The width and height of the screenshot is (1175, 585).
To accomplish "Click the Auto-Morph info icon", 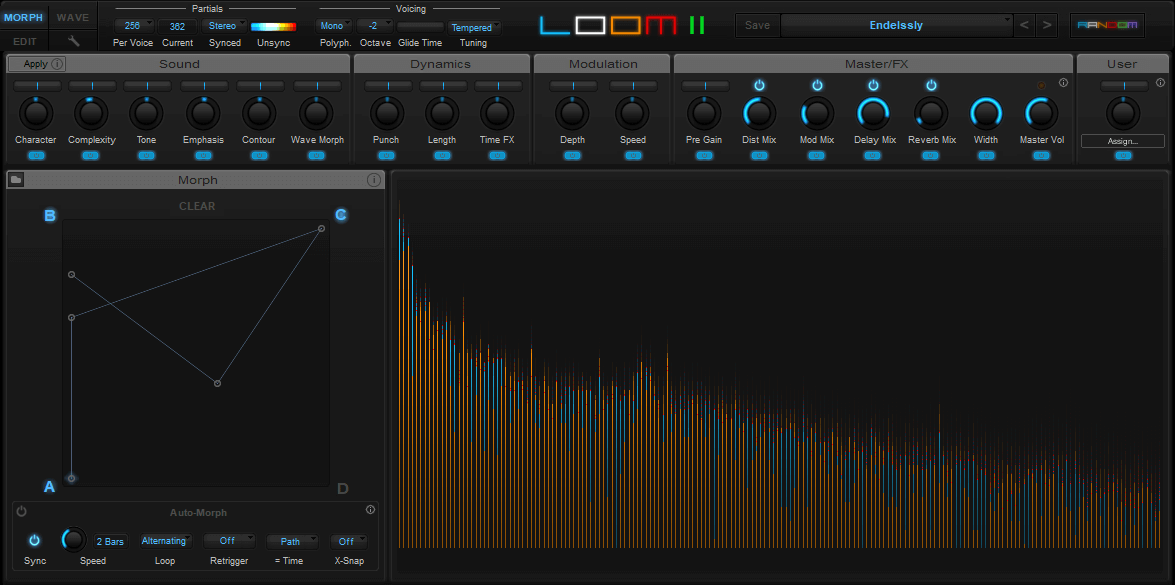I will [x=370, y=510].
